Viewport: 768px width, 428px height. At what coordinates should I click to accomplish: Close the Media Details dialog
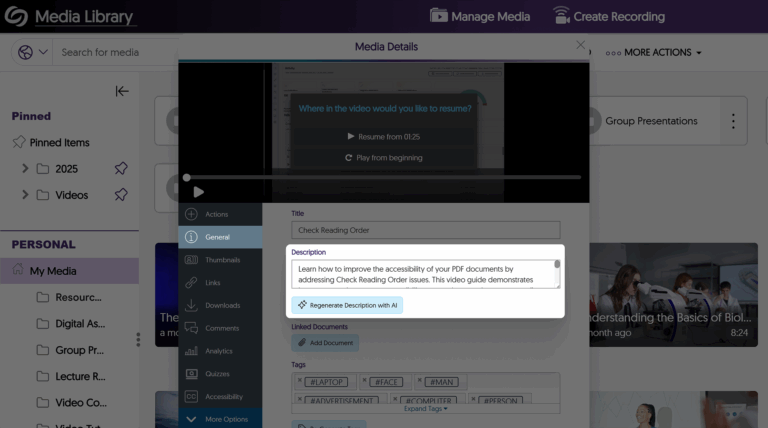click(580, 45)
